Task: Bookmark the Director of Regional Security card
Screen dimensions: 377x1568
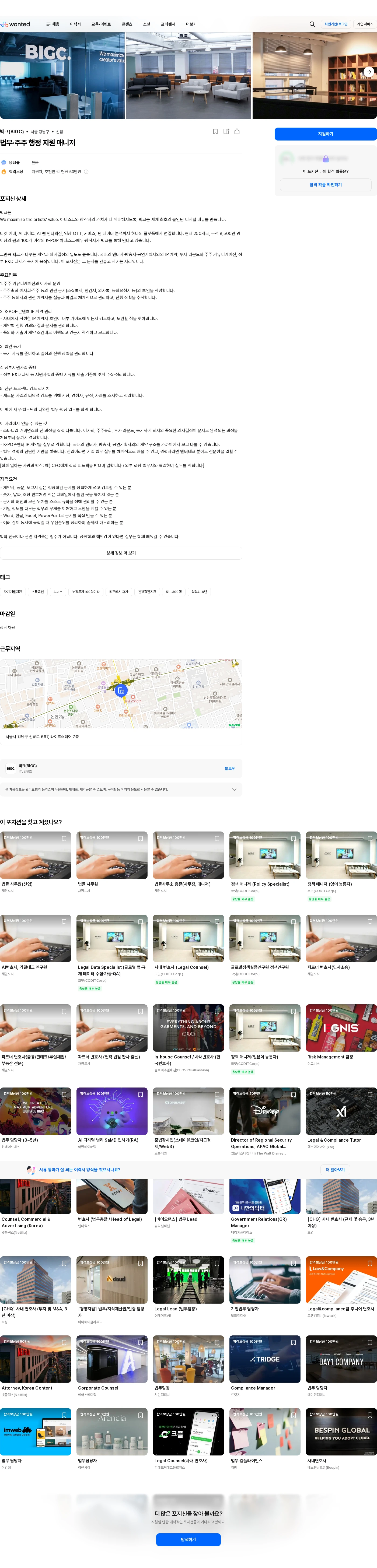Action: click(x=294, y=1095)
